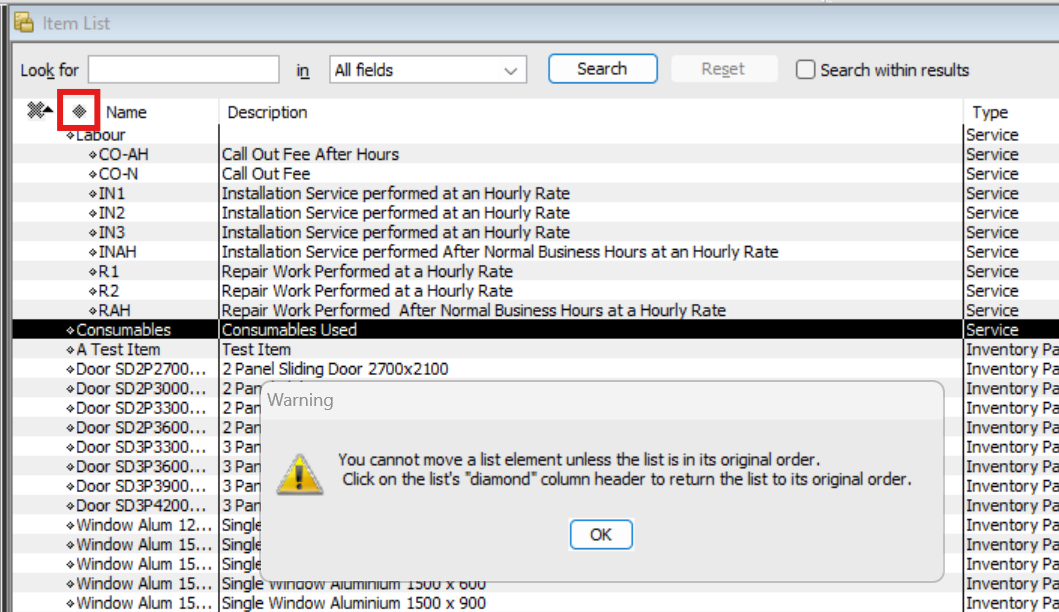The image size is (1059, 612).
Task: Click the diamond beside CO-AH item
Action: point(93,155)
